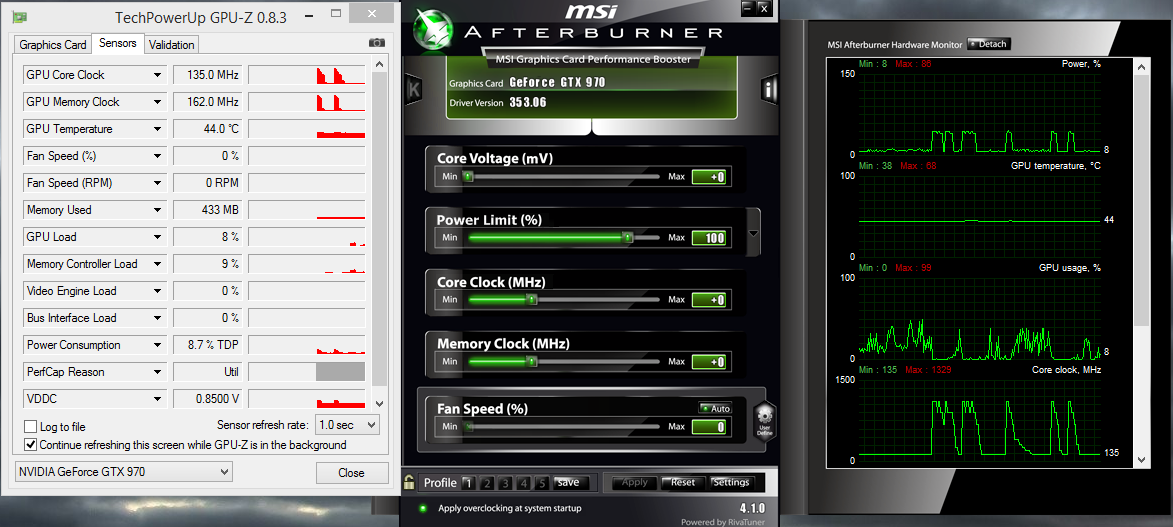1173x527 pixels.
Task: Open the Fan Speed (RPM) sensor dropdown
Action: pyautogui.click(x=157, y=183)
